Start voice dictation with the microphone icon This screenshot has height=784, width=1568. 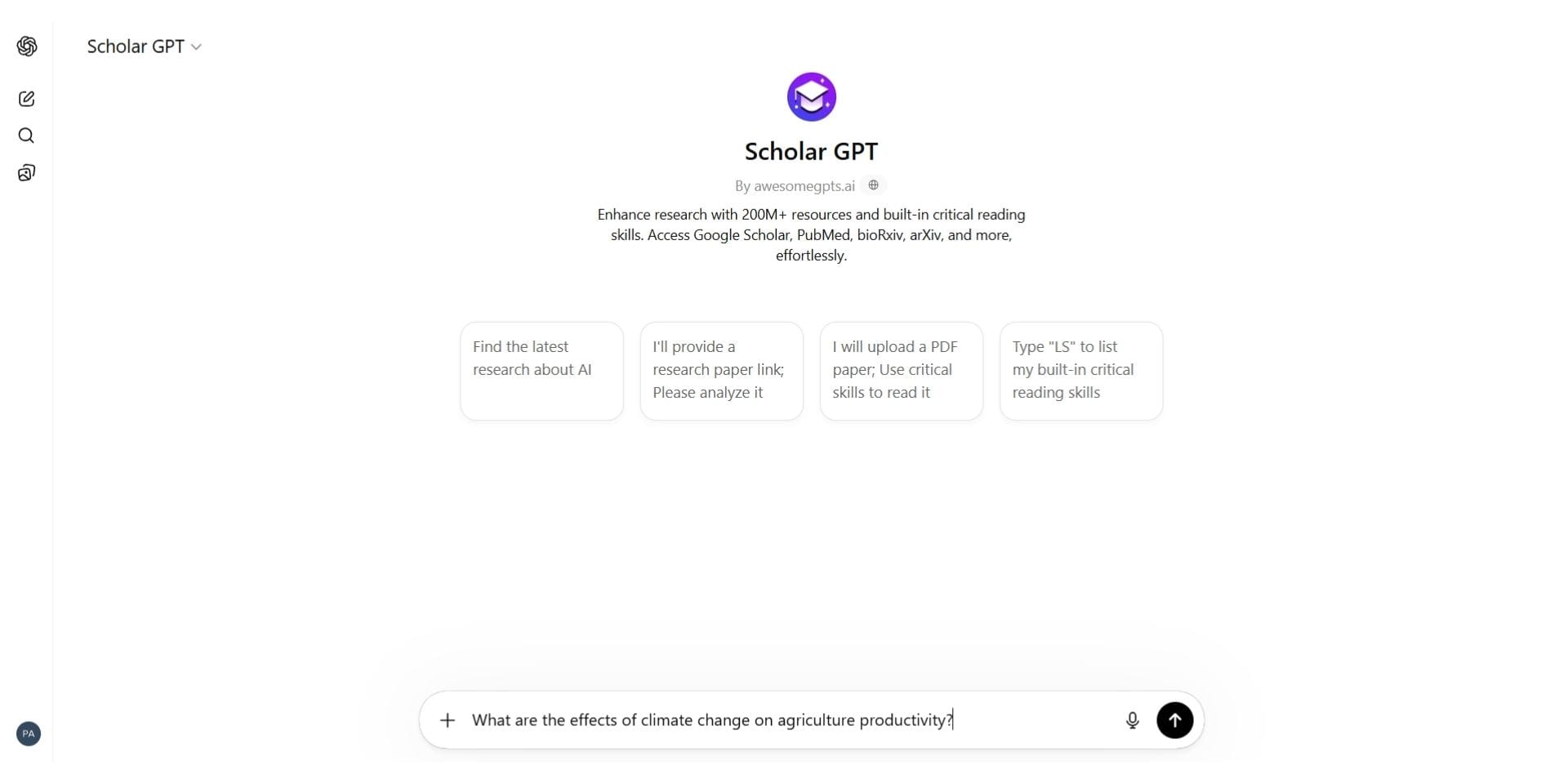pos(1132,720)
